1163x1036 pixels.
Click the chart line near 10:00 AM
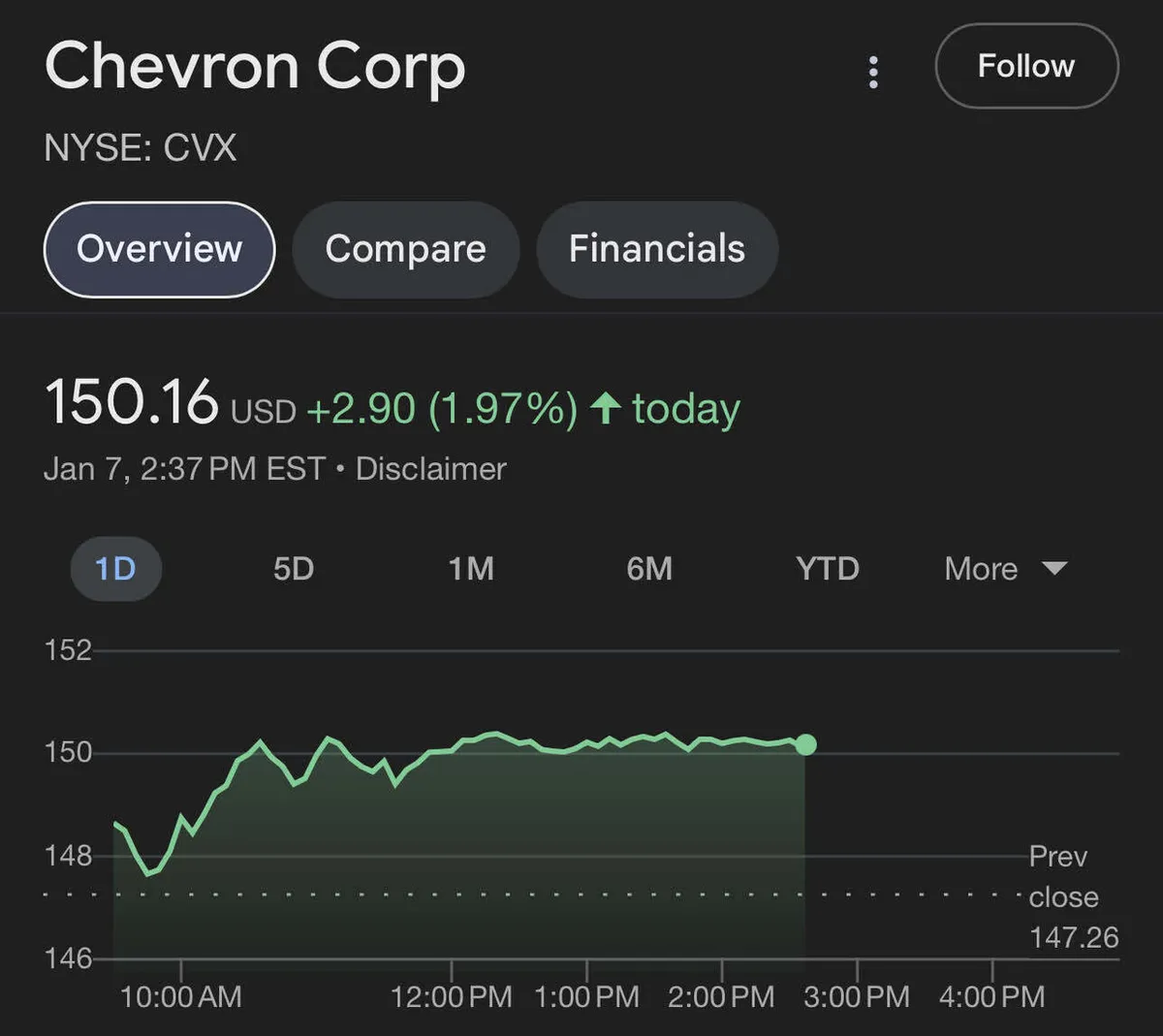(x=181, y=819)
